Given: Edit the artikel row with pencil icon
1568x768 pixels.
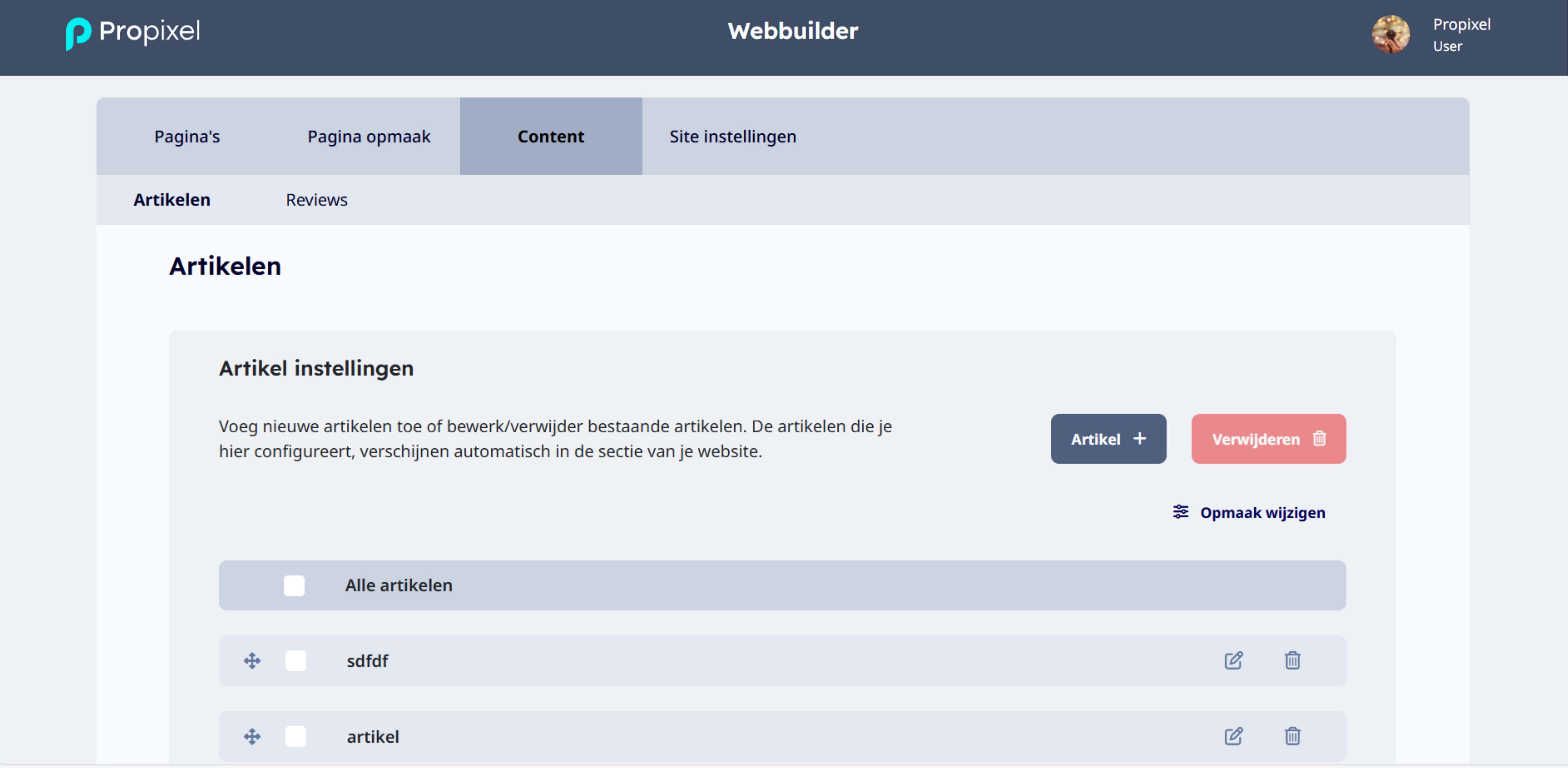Looking at the screenshot, I should [x=1233, y=736].
